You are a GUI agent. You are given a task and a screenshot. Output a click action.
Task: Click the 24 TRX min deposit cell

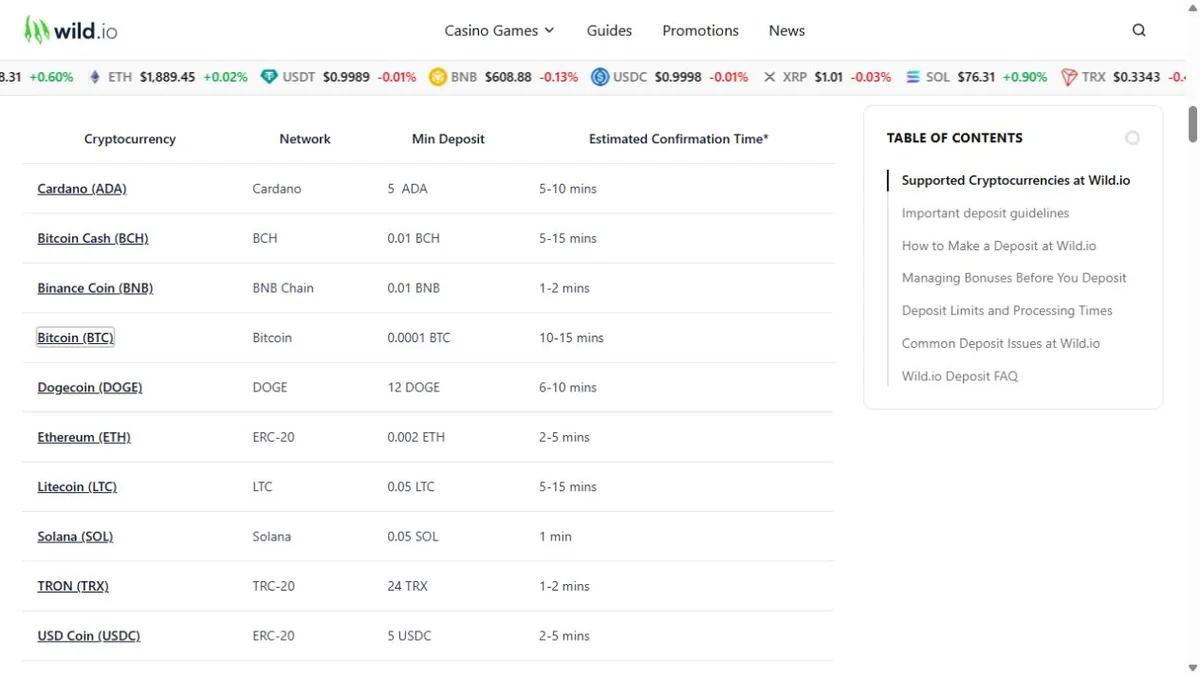(x=407, y=586)
